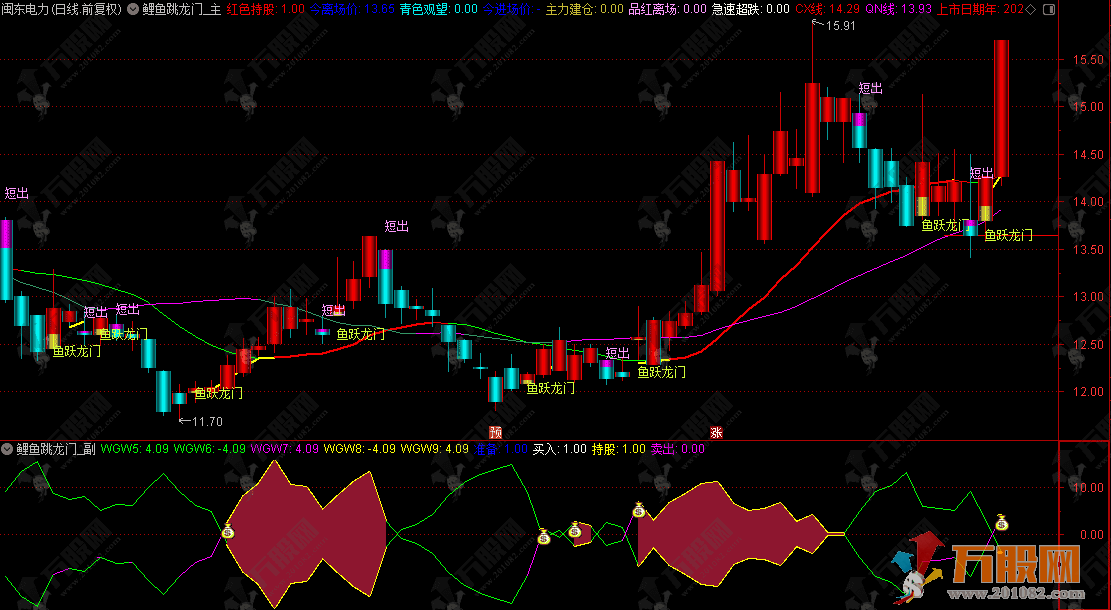
Task: Click the WGW7: 4.09 value
Action: coord(285,448)
